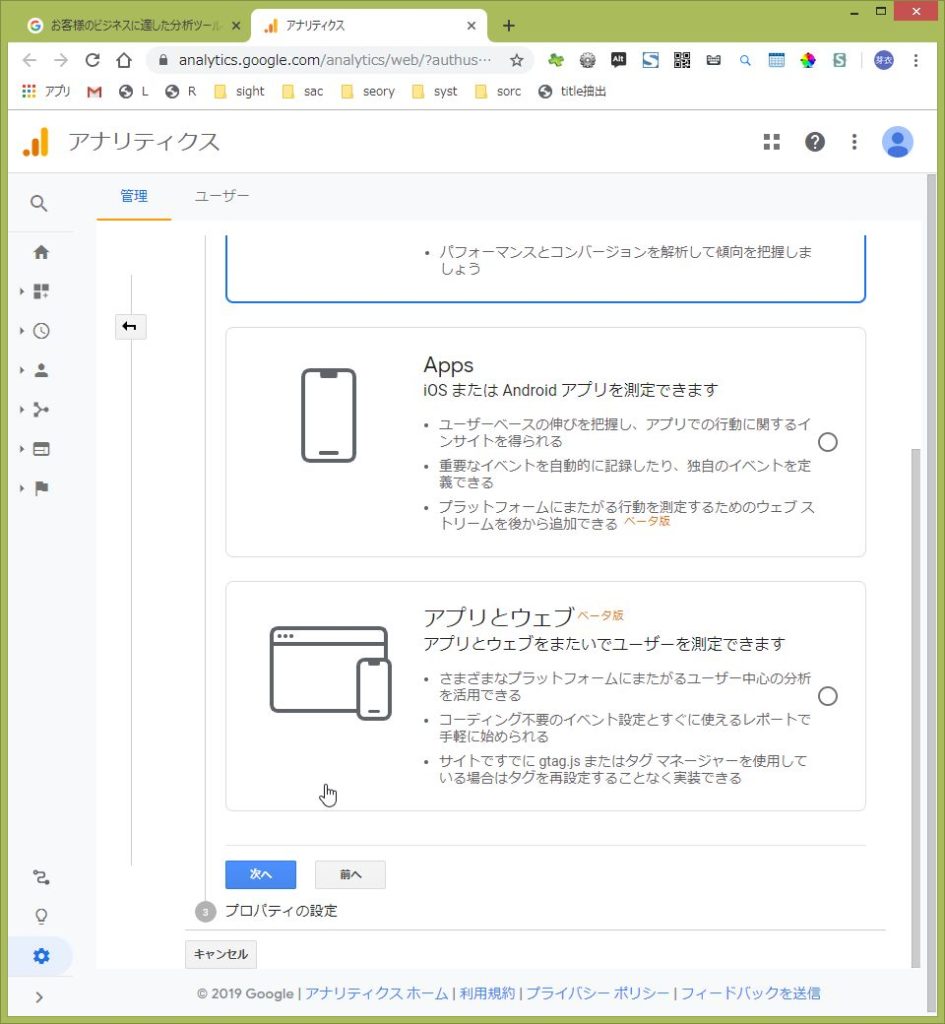Image resolution: width=945 pixels, height=1024 pixels.
Task: Open the Behavior icon in sidebar
Action: [x=41, y=449]
